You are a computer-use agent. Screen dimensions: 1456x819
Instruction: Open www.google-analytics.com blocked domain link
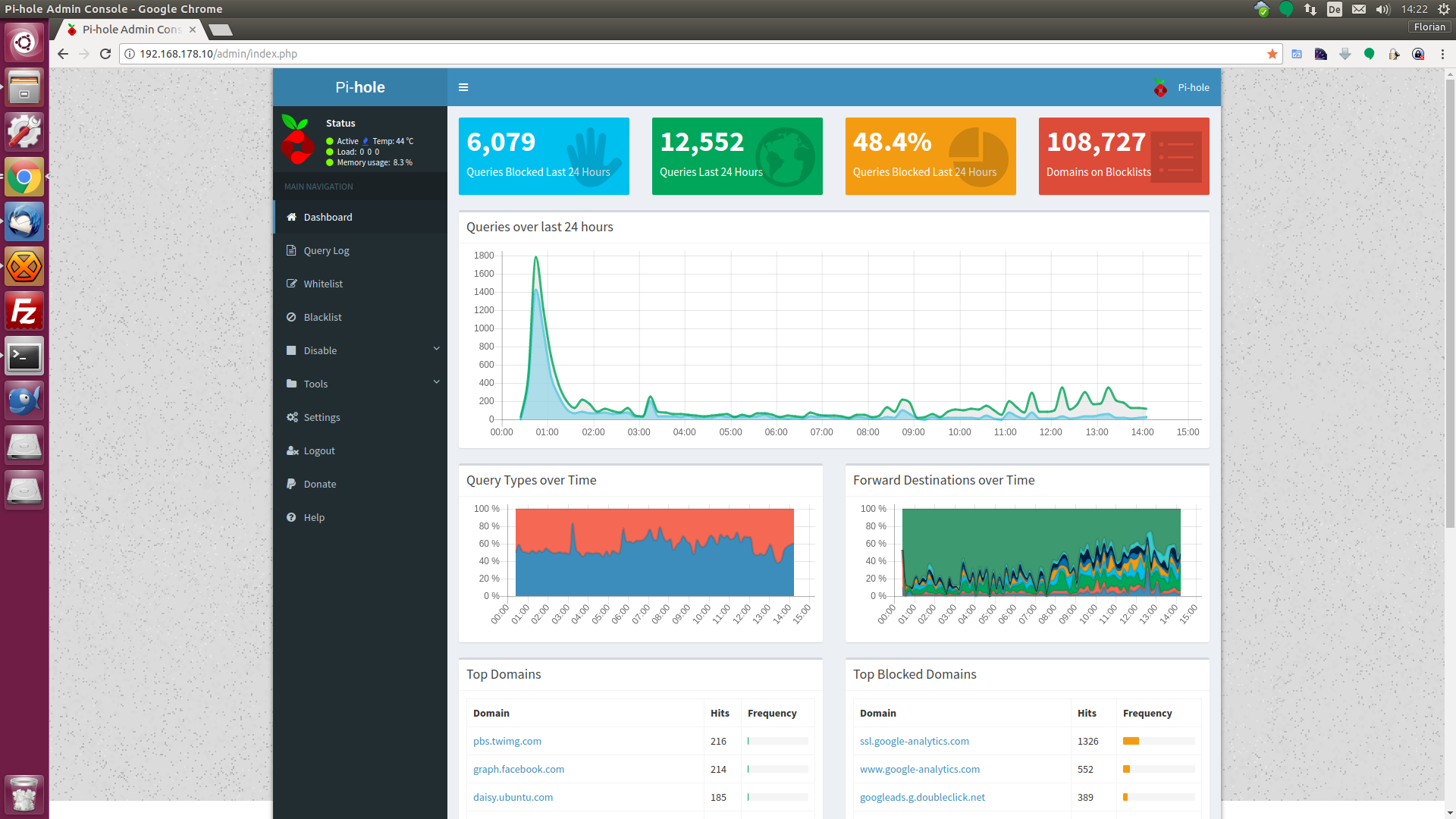click(x=920, y=769)
